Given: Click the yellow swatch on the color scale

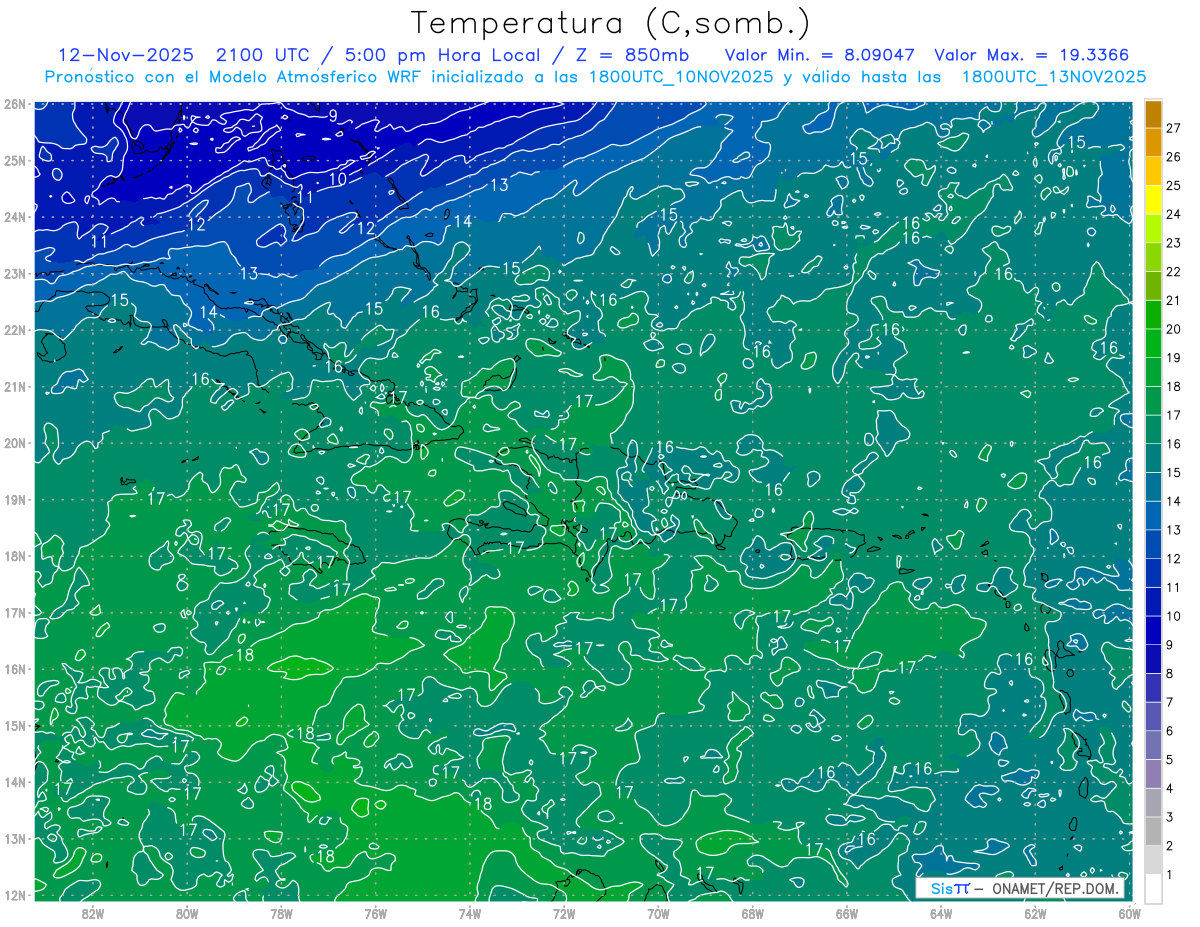Looking at the screenshot, I should tap(1153, 200).
